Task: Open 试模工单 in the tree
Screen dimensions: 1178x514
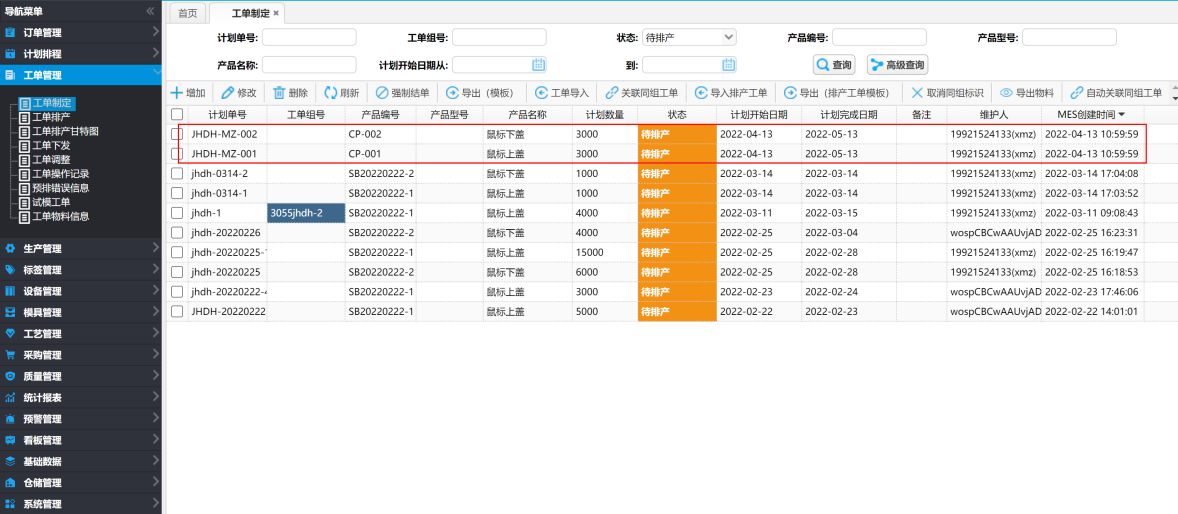Action: pyautogui.click(x=51, y=202)
